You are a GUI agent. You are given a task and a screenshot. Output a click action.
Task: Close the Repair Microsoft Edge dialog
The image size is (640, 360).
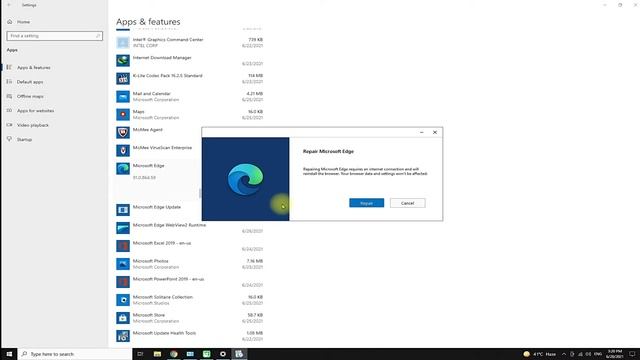pyautogui.click(x=435, y=132)
